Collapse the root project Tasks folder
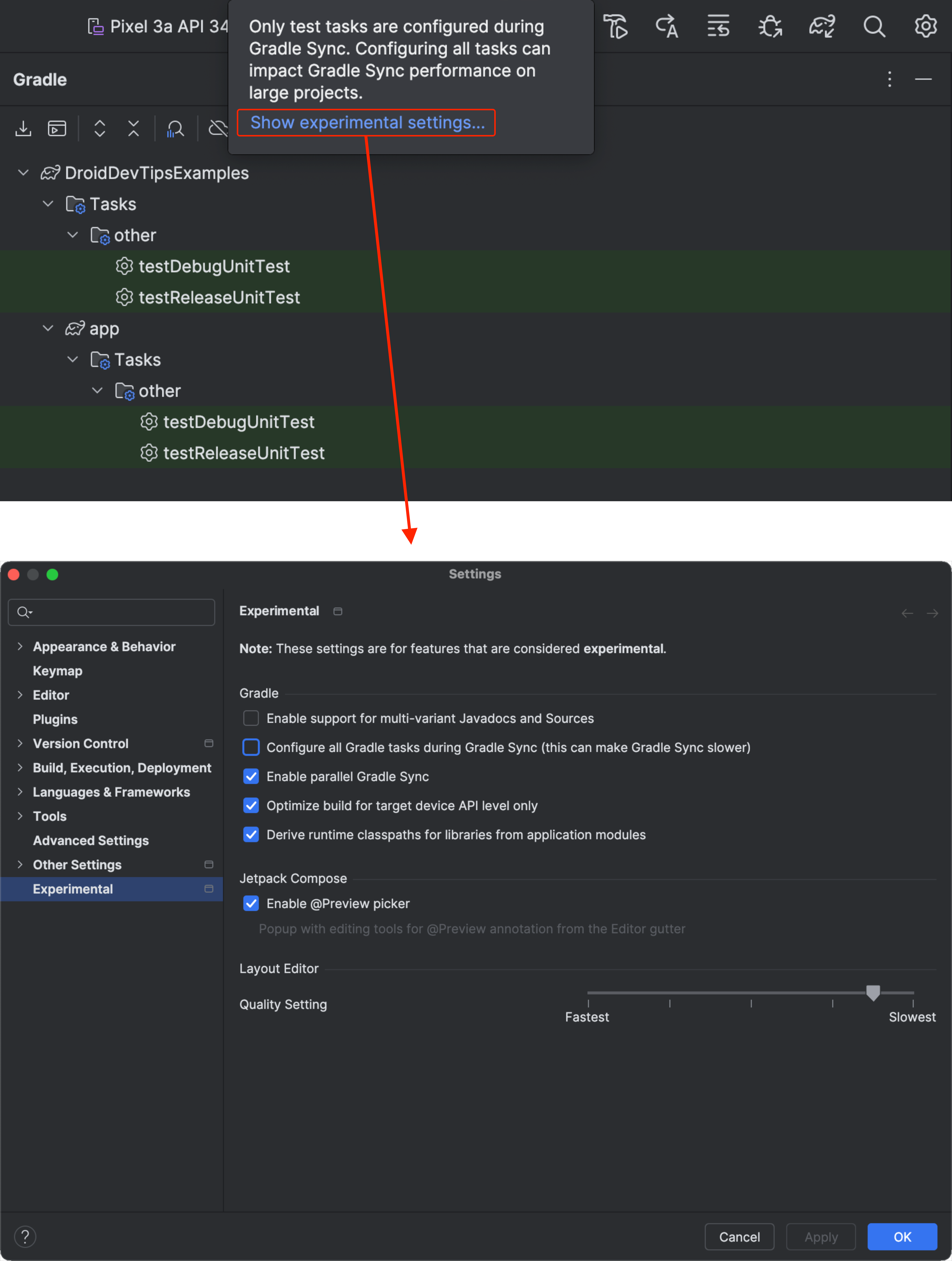Image resolution: width=952 pixels, height=1261 pixels. pos(48,204)
